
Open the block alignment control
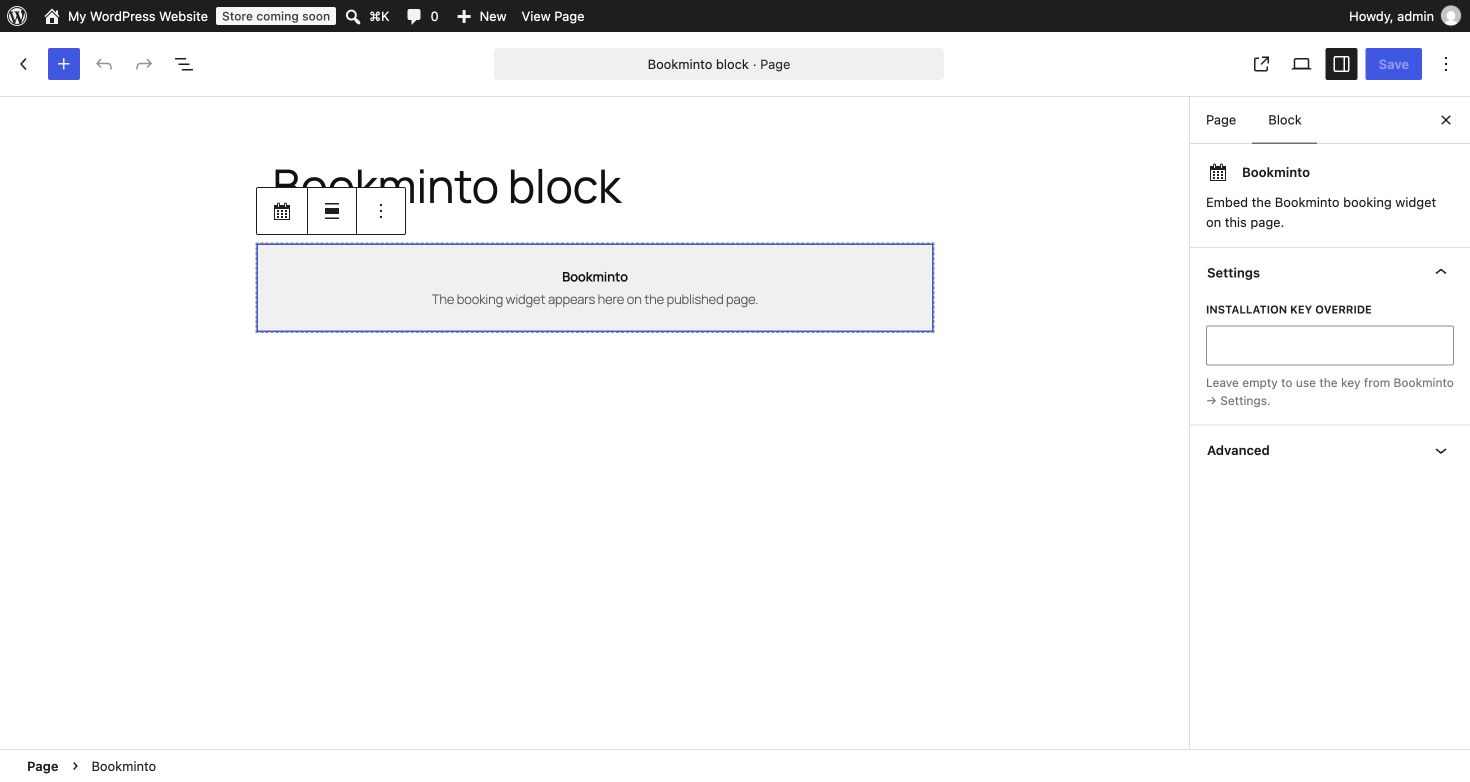pos(332,211)
